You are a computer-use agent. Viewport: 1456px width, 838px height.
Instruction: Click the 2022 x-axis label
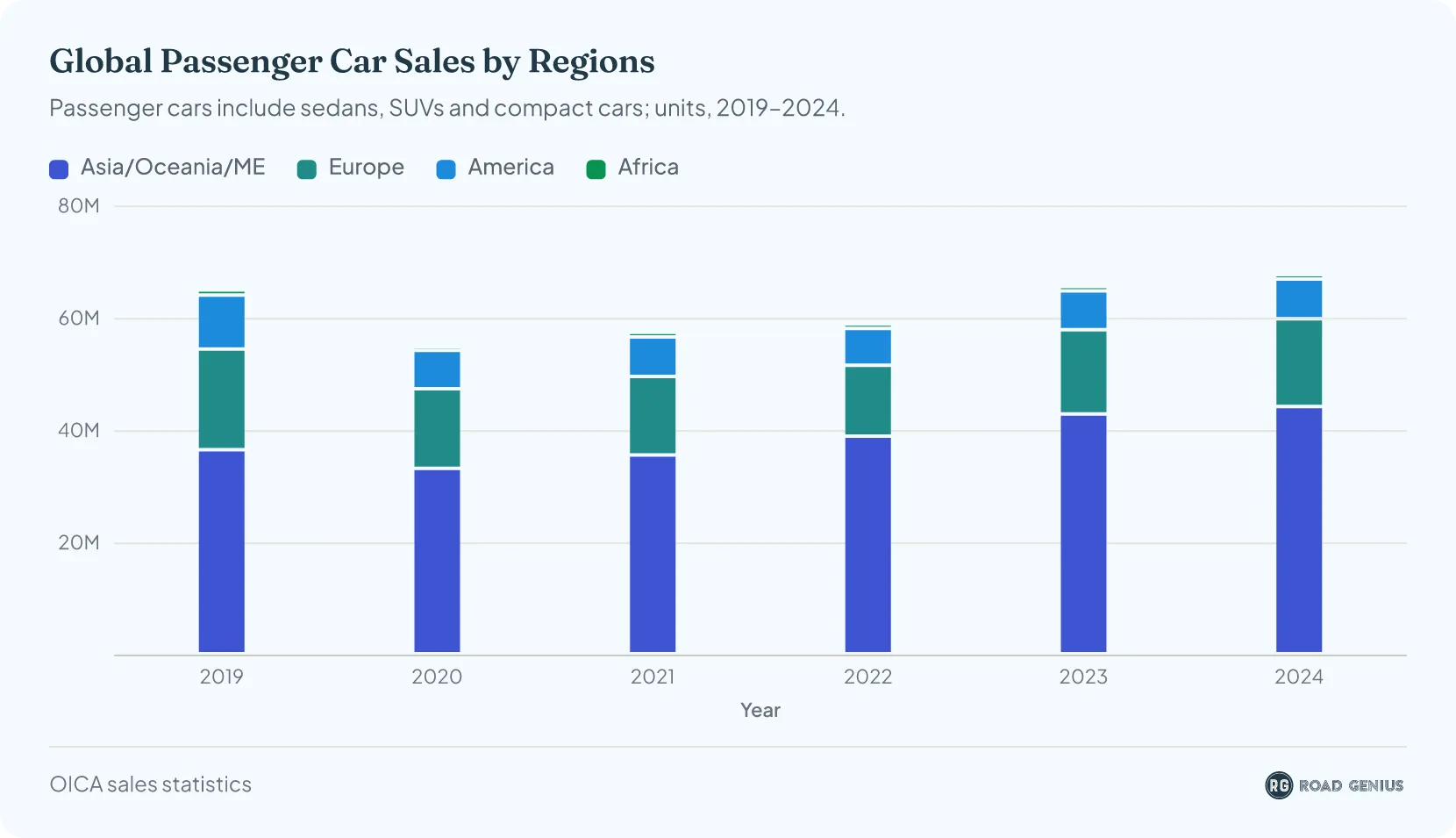(x=868, y=677)
